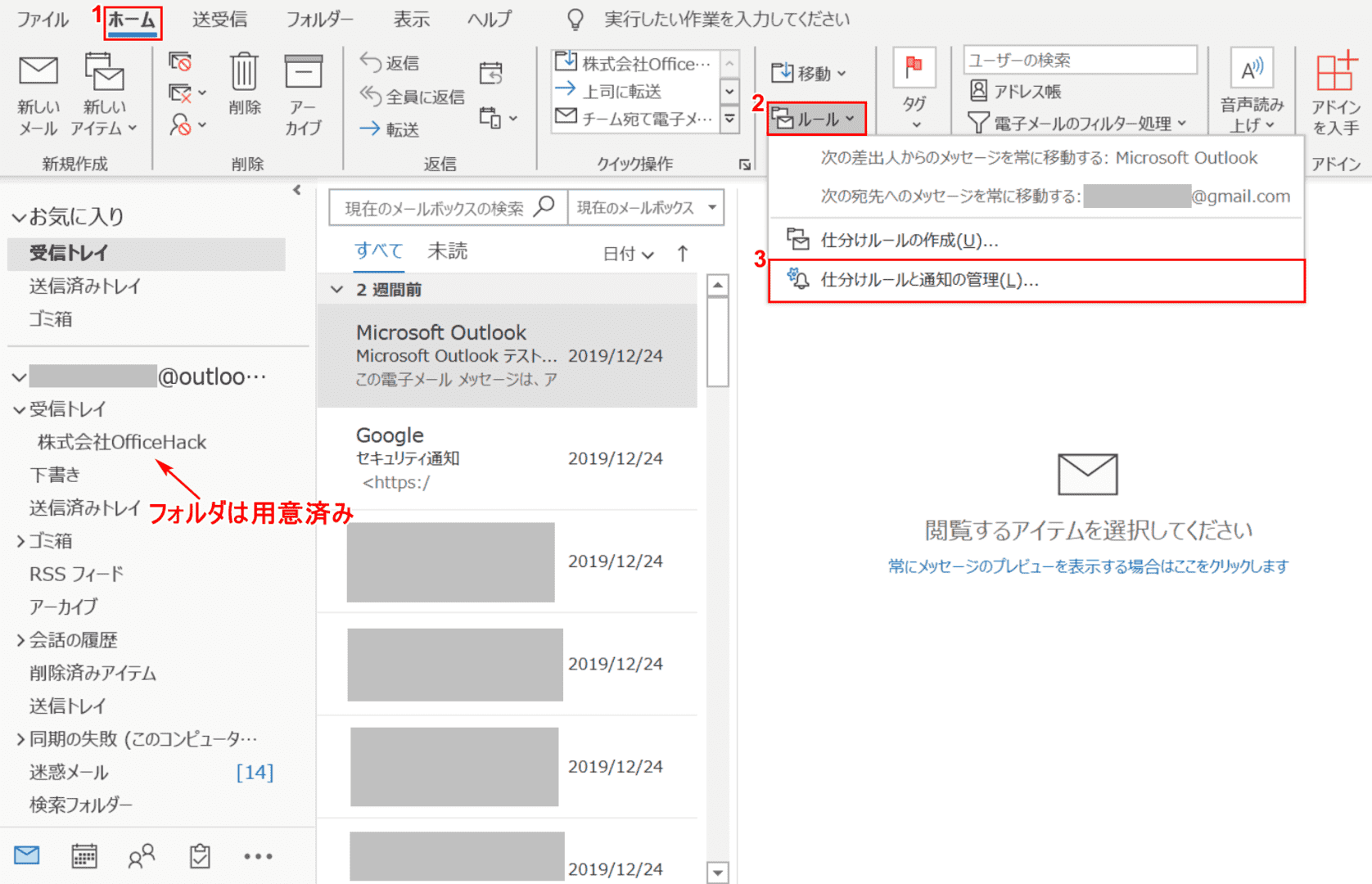Image resolution: width=1372 pixels, height=884 pixels.
Task: Click the Forward (転送) icon
Action: click(370, 129)
